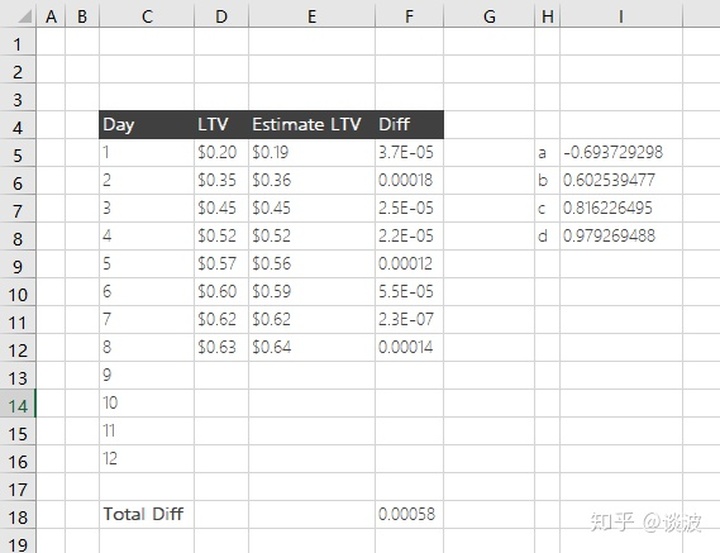Select parameter a value -0.693729298
The width and height of the screenshot is (720, 553).
[621, 152]
